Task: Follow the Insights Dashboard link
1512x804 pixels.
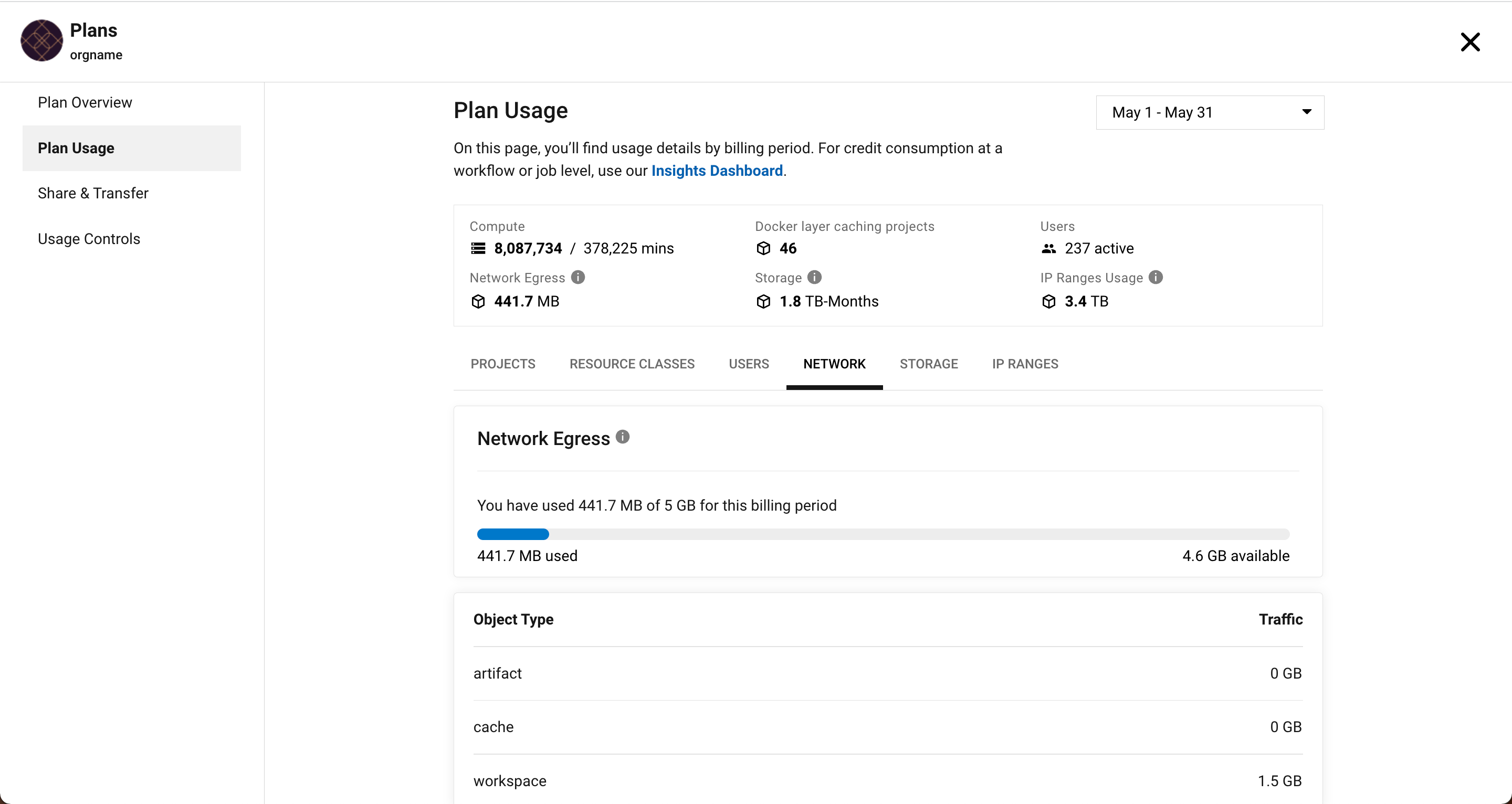Action: point(717,171)
